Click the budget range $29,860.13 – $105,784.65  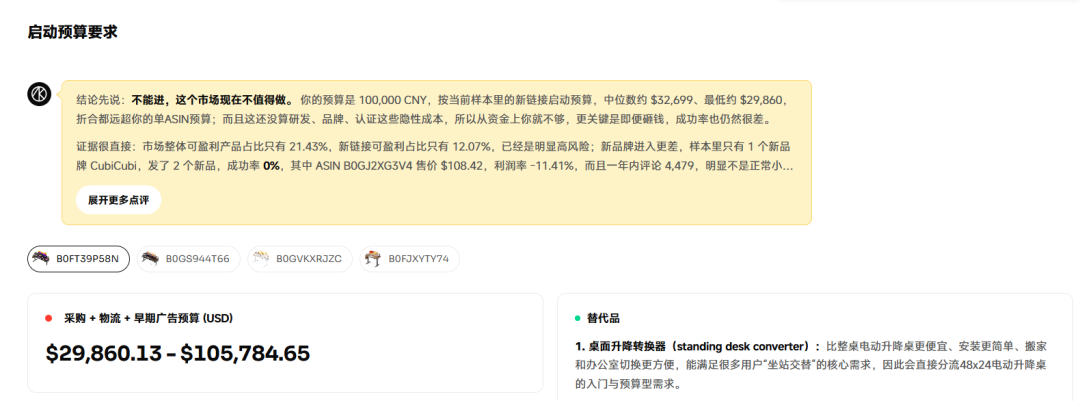click(178, 353)
